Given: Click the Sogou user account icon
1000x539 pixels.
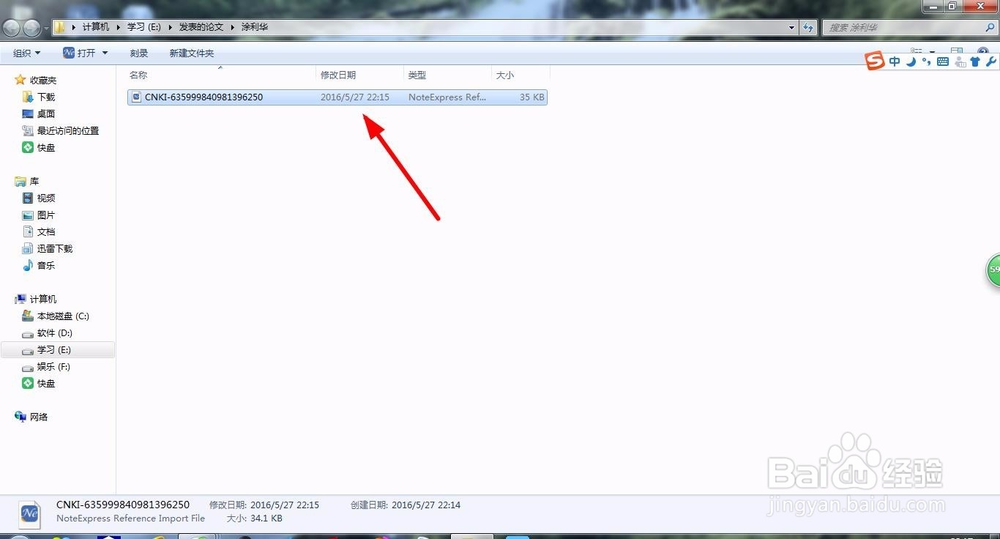Looking at the screenshot, I should tap(960, 62).
